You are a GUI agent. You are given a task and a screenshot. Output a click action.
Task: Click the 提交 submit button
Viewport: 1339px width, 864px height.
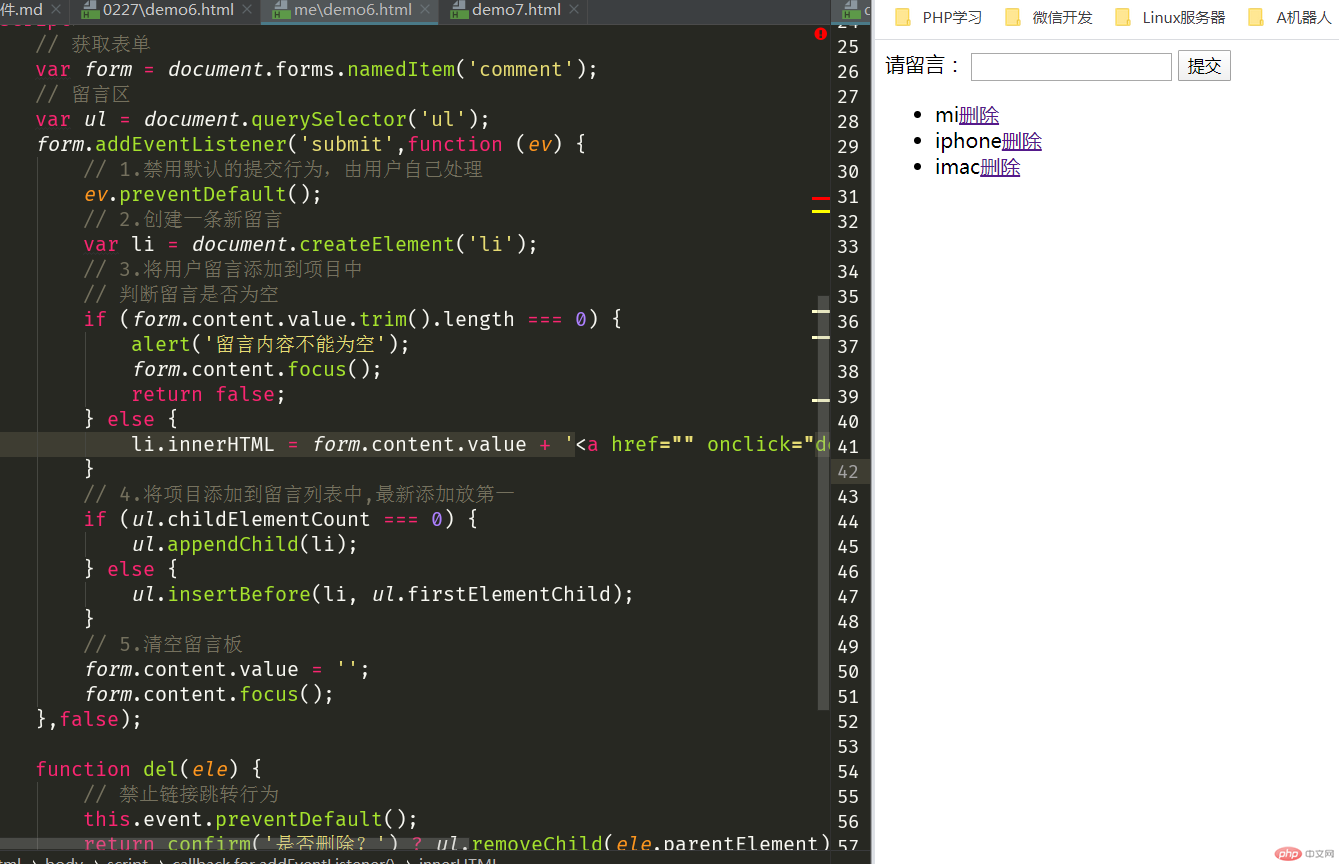[1204, 66]
